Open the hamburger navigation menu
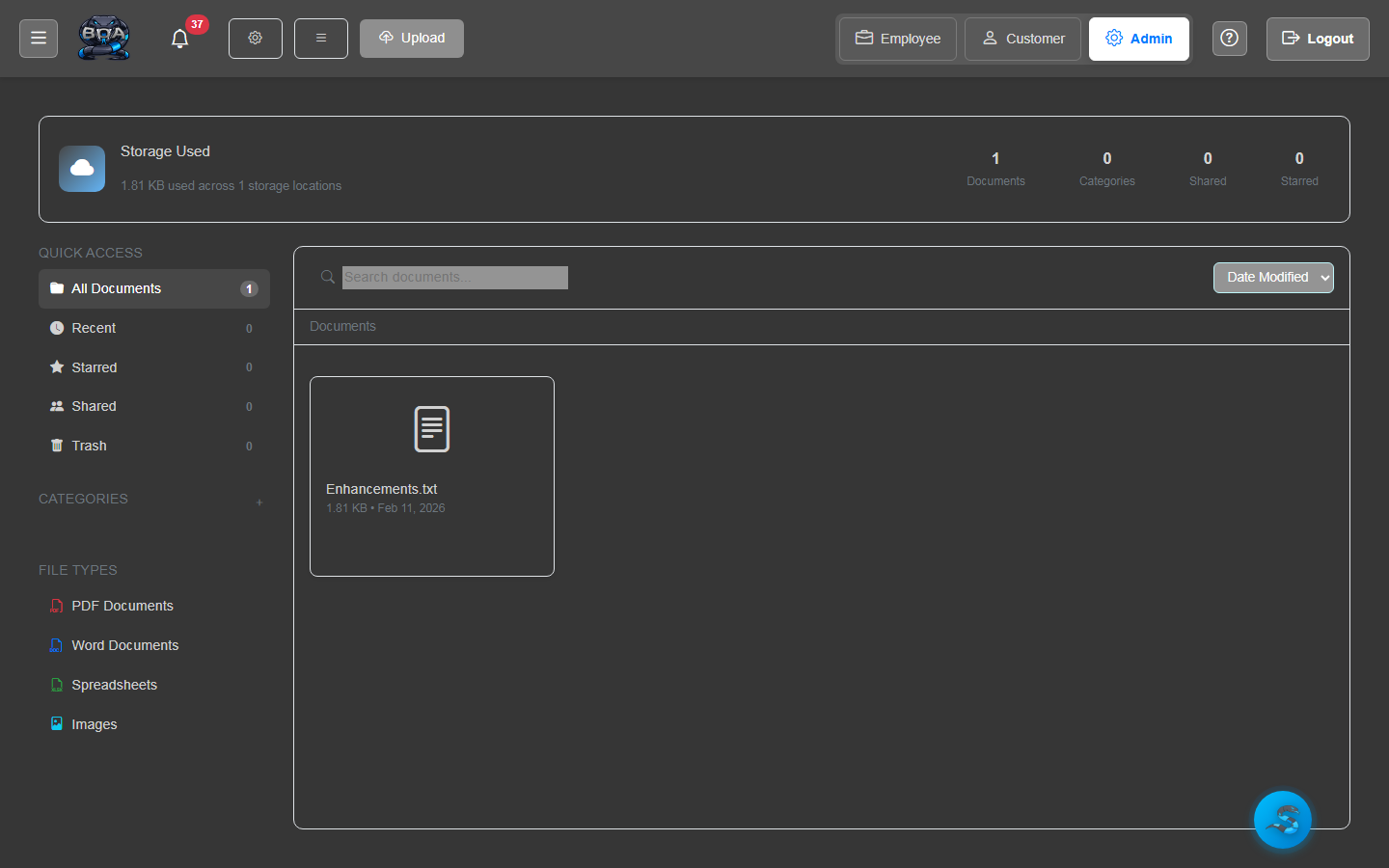The height and width of the screenshot is (868, 1389). [x=38, y=38]
